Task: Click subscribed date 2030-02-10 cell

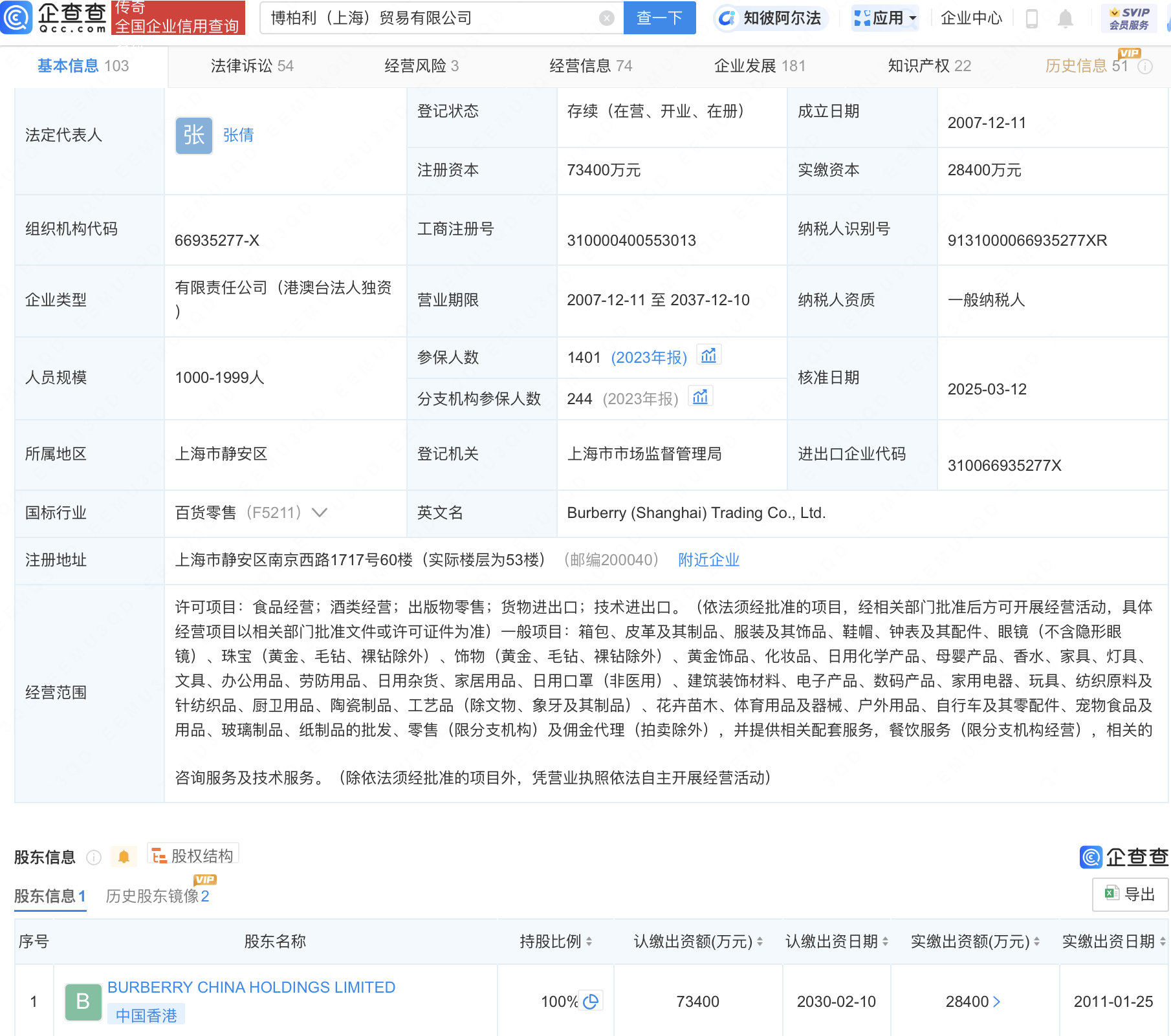Action: [837, 1002]
